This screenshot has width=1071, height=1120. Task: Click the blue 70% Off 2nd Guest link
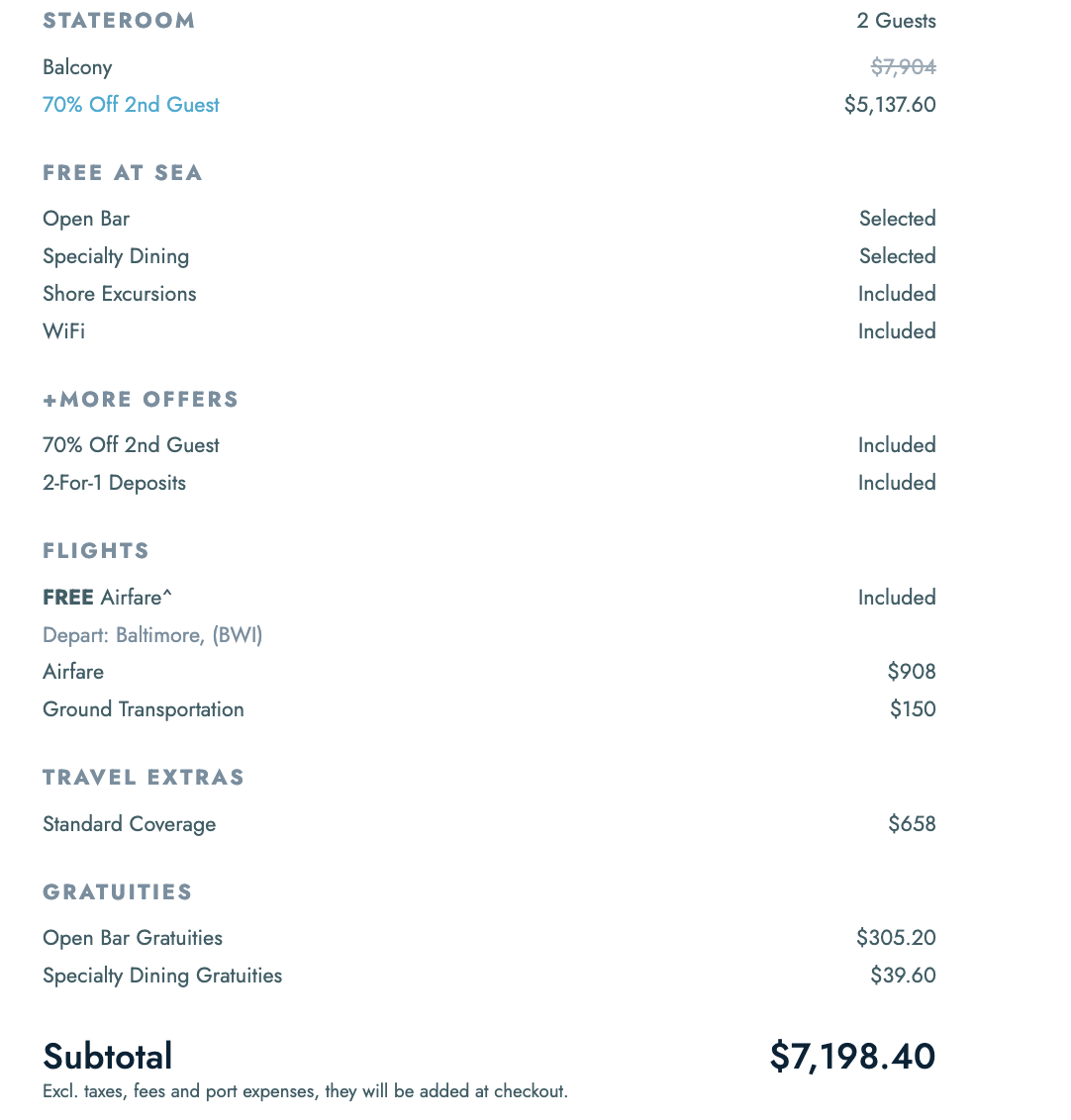click(131, 105)
